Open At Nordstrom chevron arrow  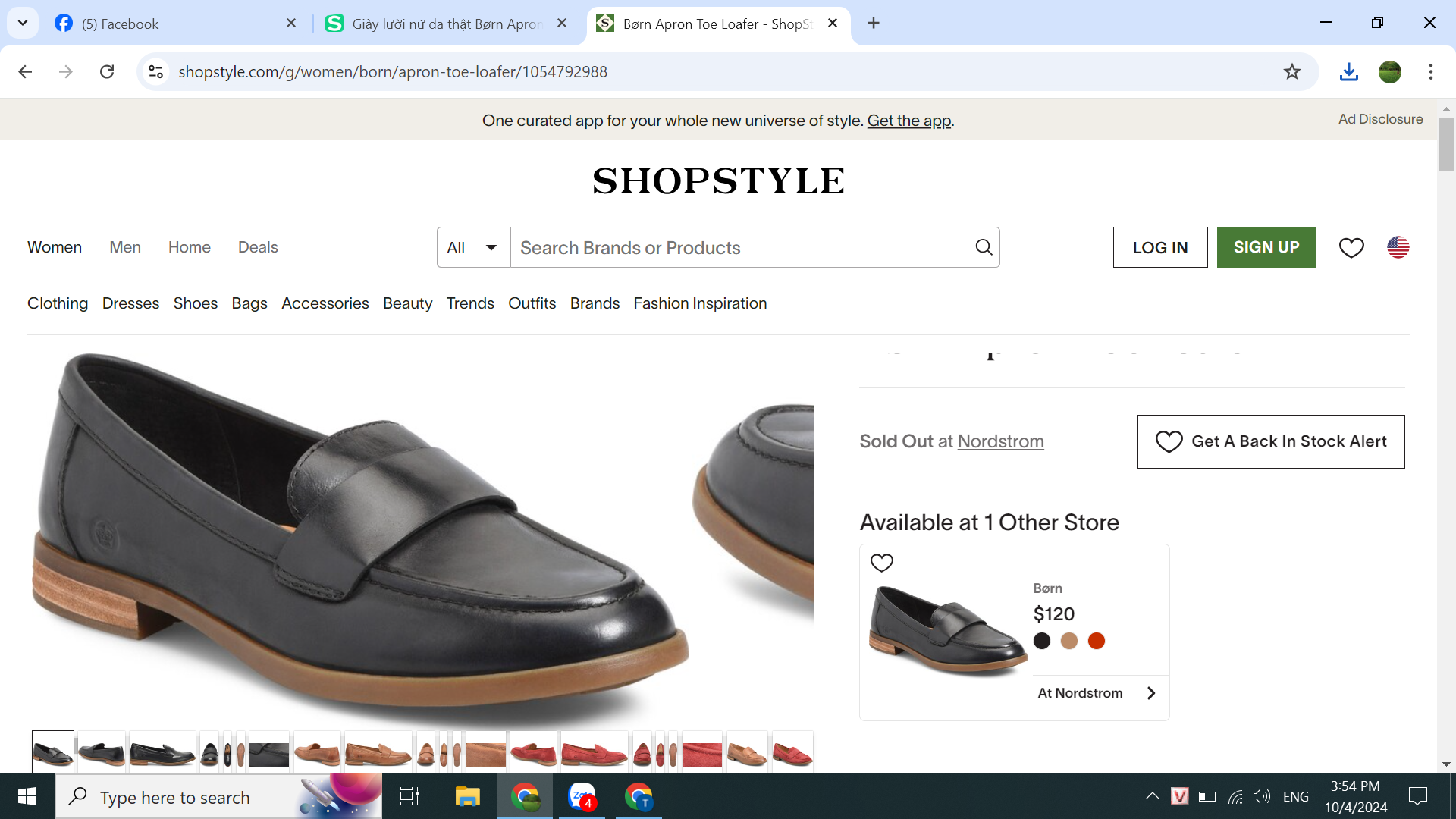click(x=1151, y=693)
